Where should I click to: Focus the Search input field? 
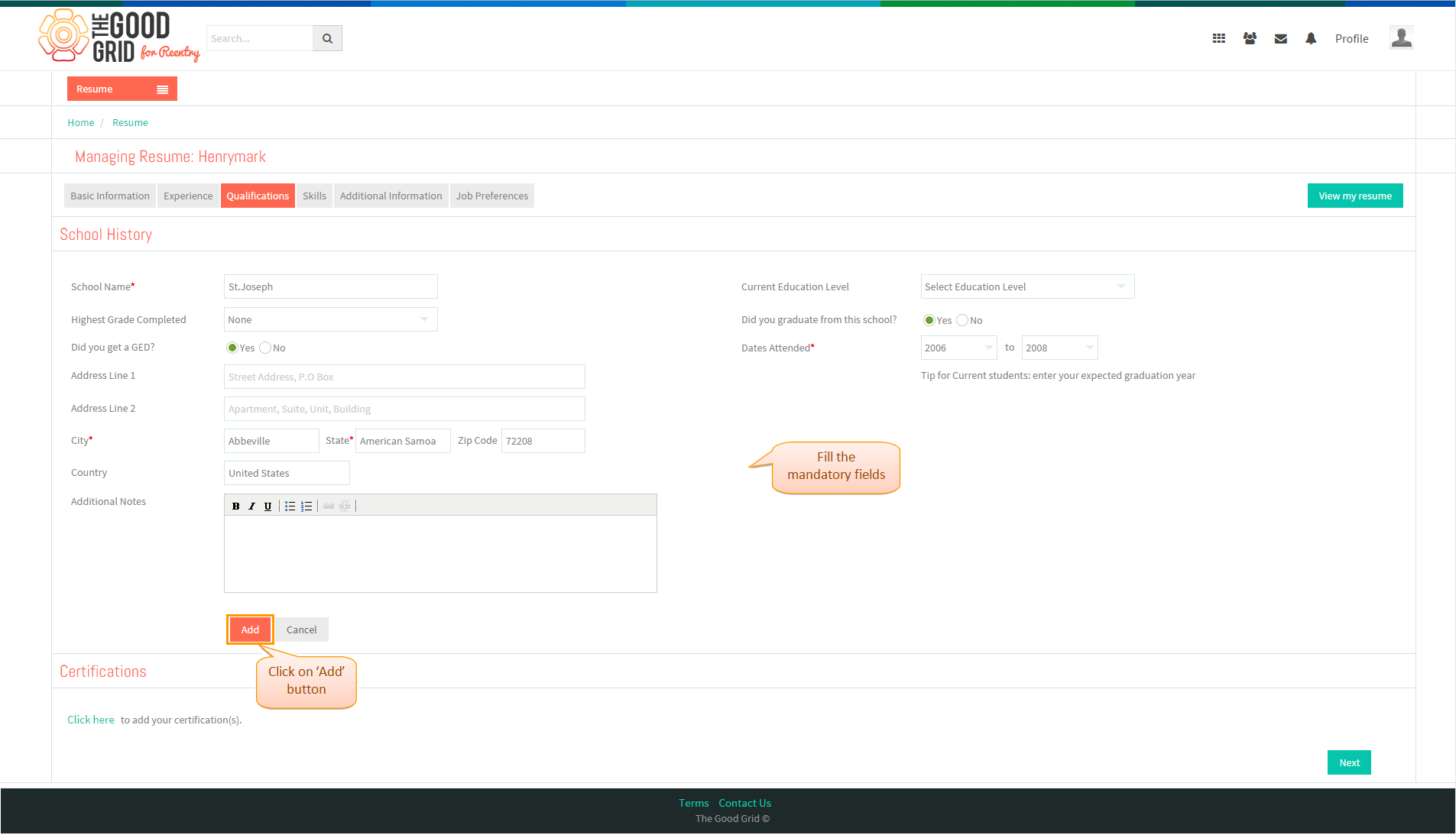tap(260, 38)
